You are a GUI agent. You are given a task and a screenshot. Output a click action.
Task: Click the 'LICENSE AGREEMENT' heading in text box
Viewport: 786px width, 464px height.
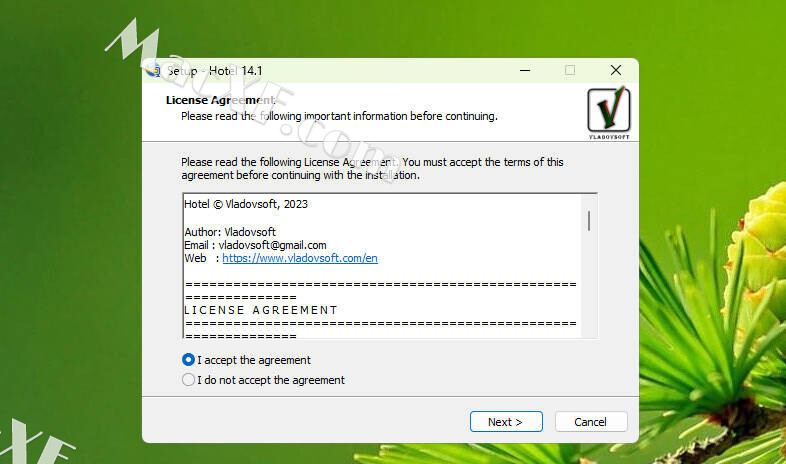point(261,310)
